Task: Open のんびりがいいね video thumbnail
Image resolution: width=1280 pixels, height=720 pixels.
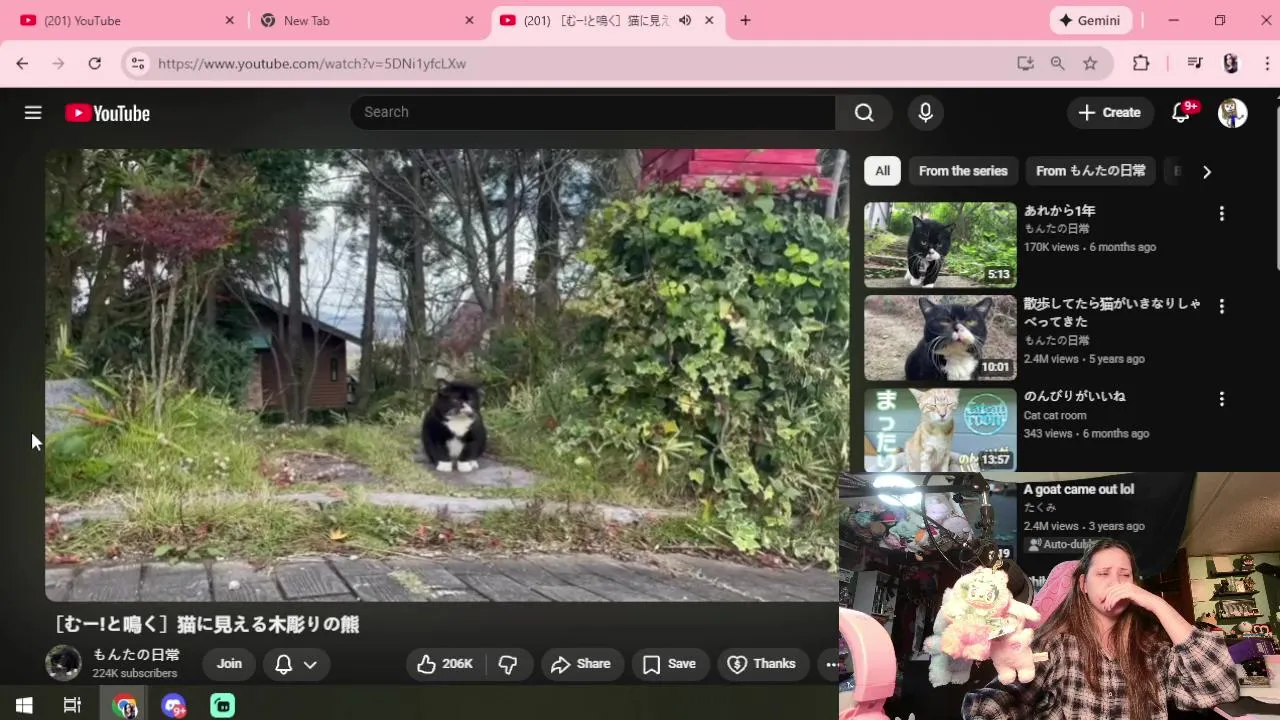Action: (940, 430)
